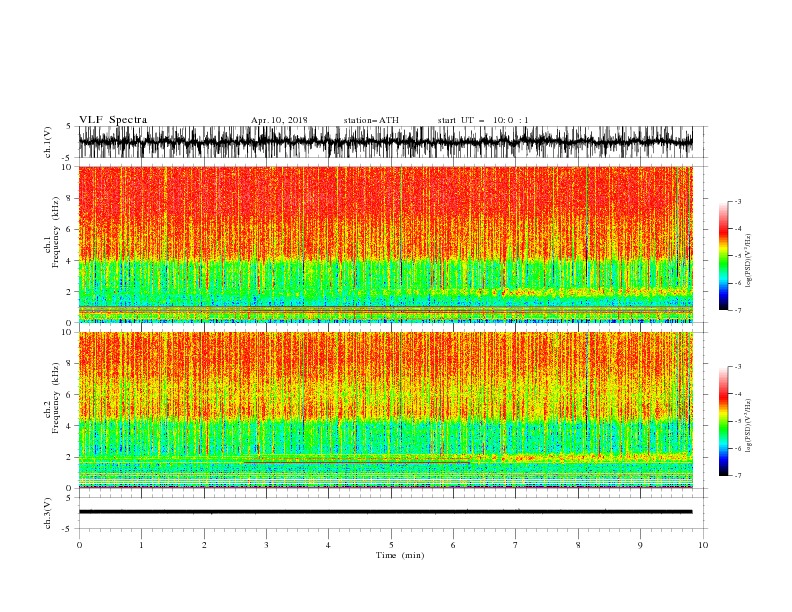The image size is (792, 612).
Task: Click the time axis tick label "4"
Action: pyautogui.click(x=329, y=545)
